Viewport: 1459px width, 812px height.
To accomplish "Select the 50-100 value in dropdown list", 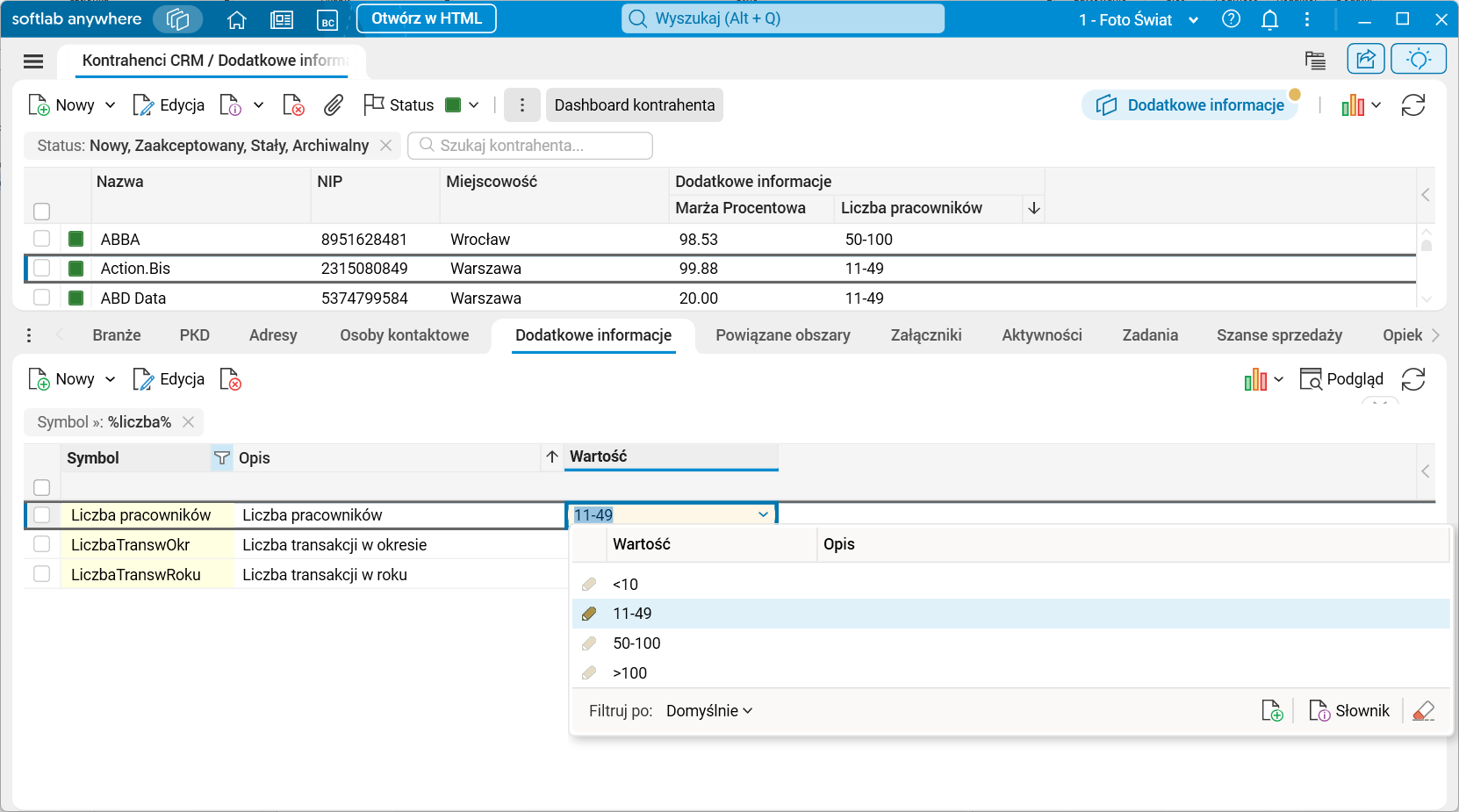I will (1010, 643).
